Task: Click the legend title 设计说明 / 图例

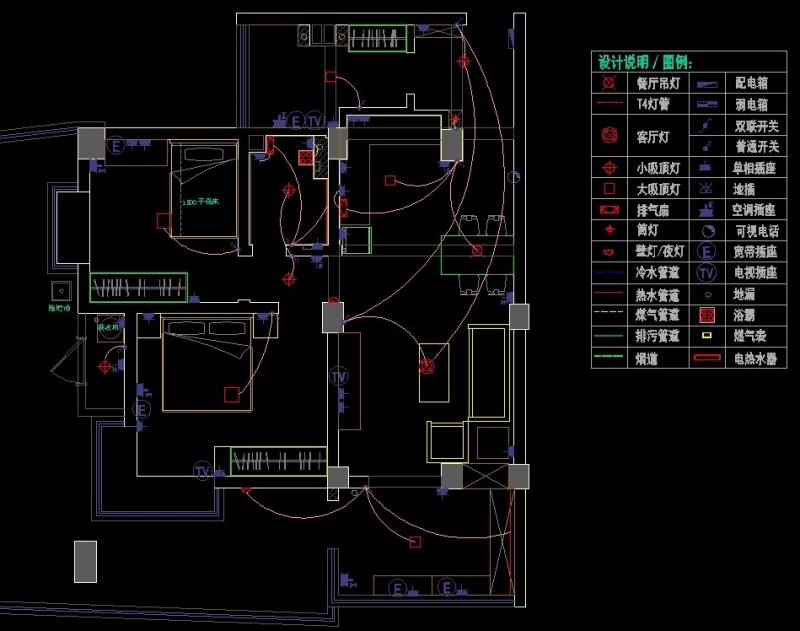Action: (645, 62)
